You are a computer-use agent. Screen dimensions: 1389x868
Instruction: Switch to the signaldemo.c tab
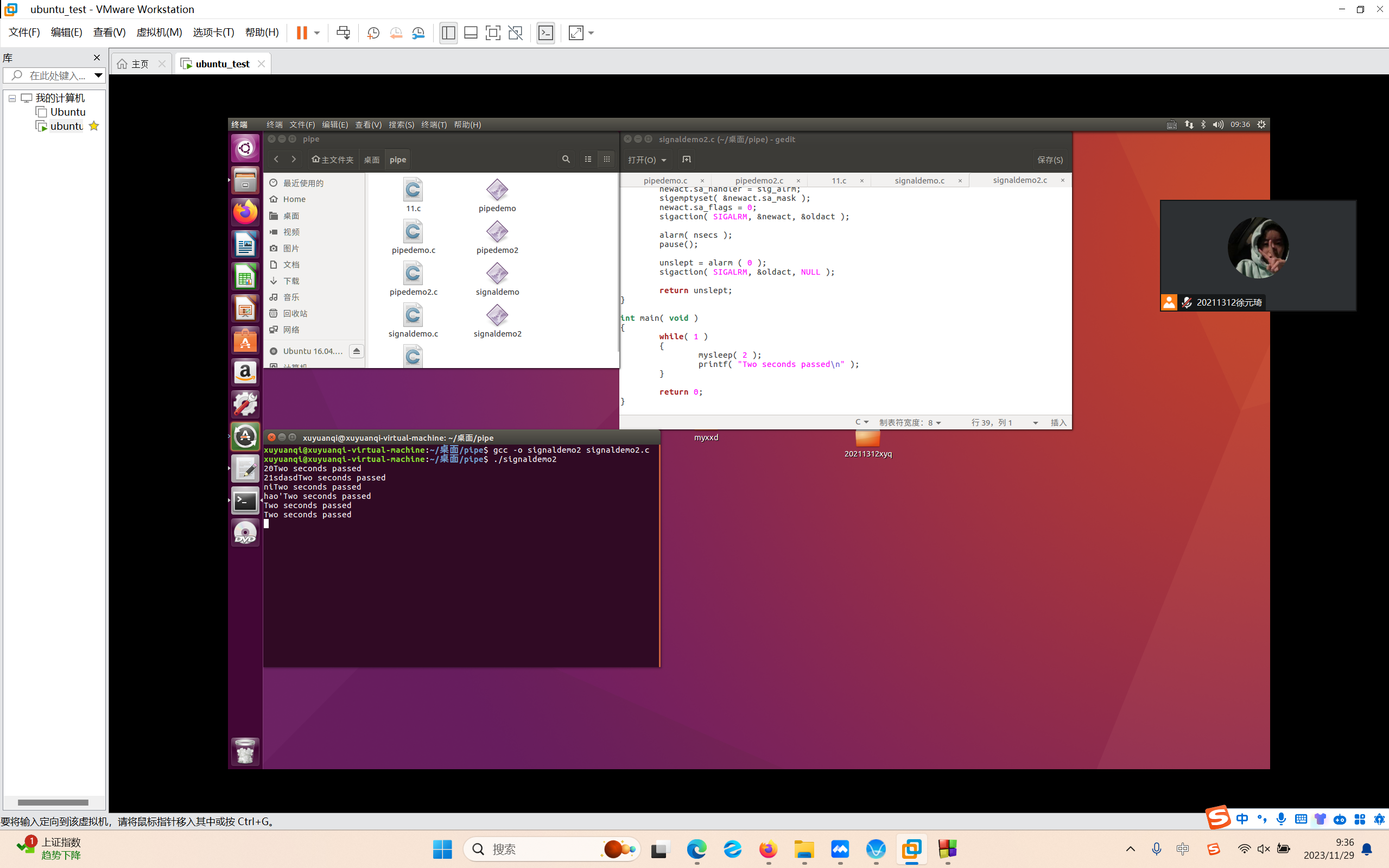919,180
